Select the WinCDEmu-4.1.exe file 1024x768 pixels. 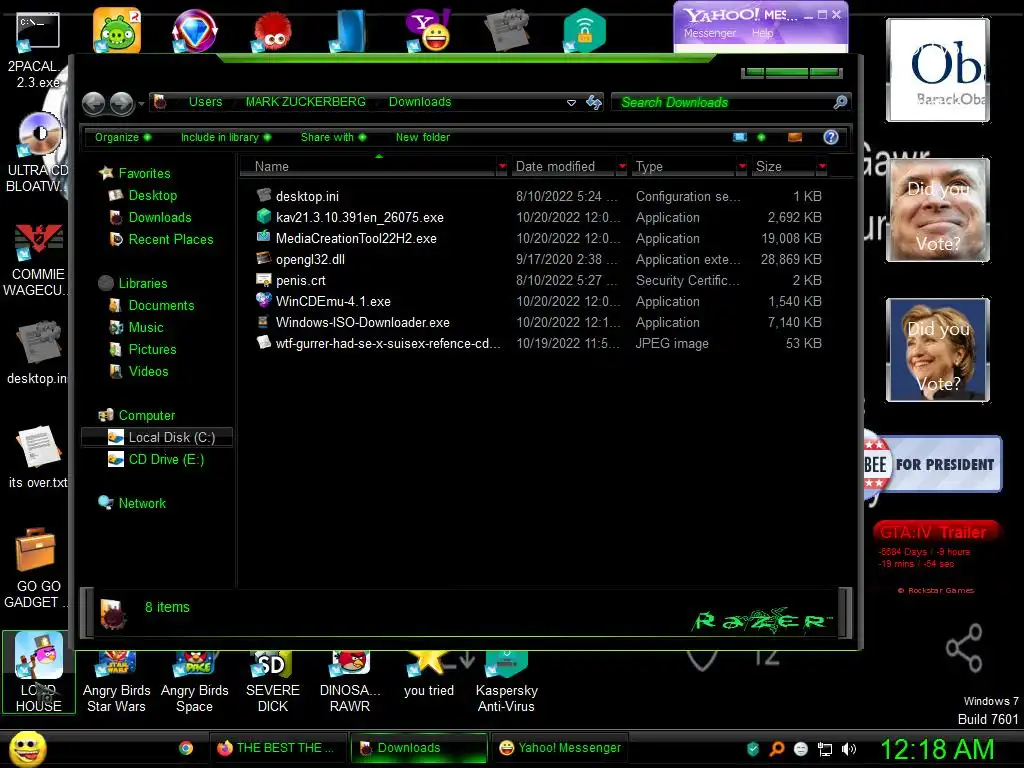pyautogui.click(x=333, y=301)
